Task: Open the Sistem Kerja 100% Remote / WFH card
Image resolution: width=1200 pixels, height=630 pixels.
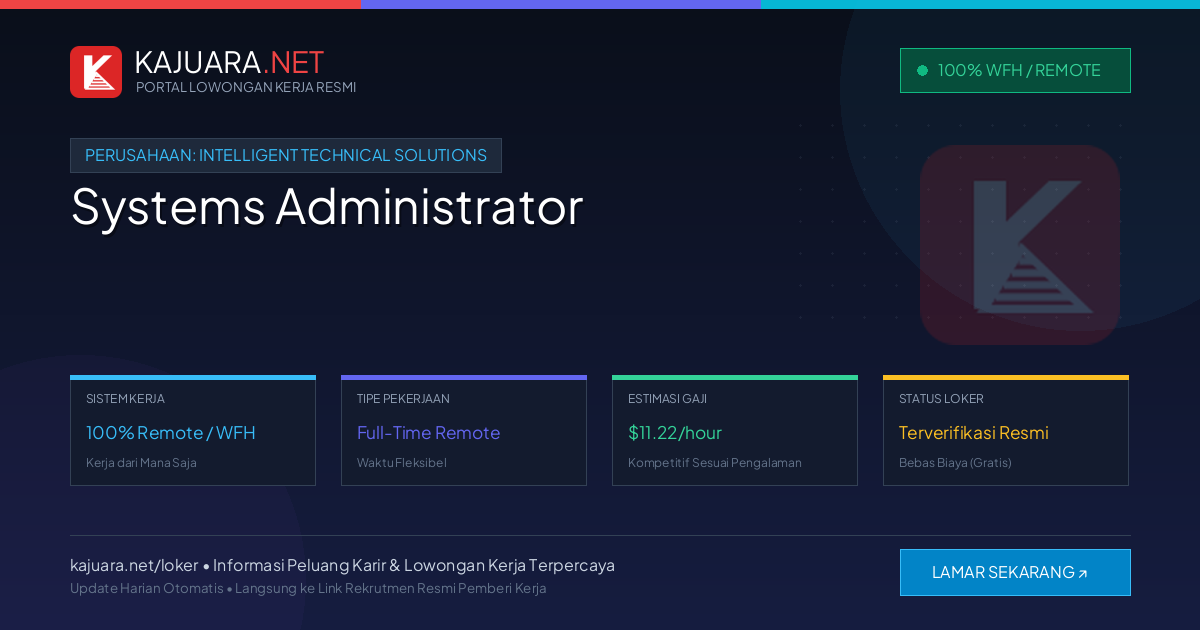Action: click(x=193, y=430)
